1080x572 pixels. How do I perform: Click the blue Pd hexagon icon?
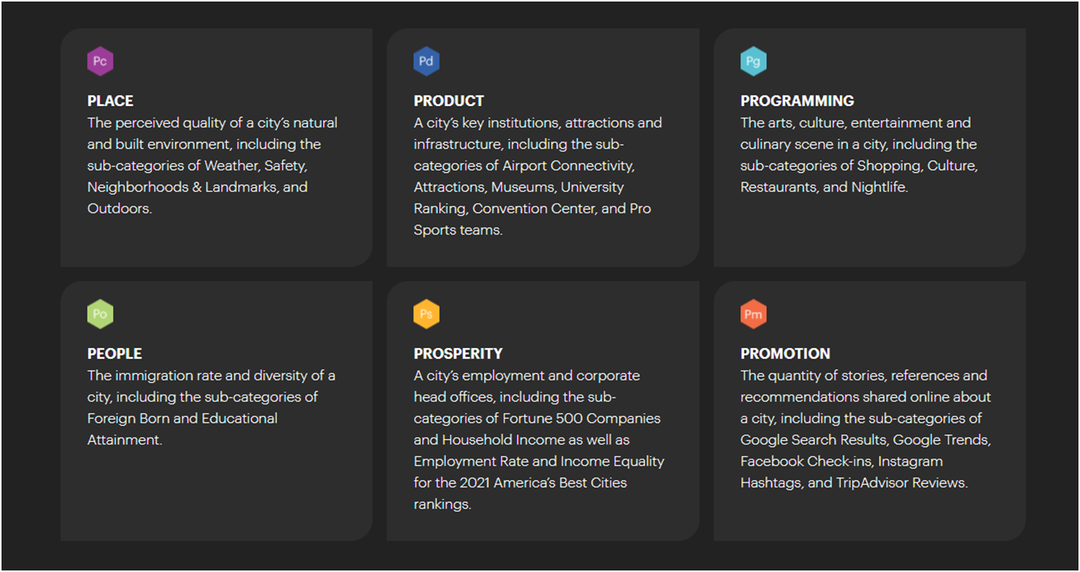(x=426, y=61)
